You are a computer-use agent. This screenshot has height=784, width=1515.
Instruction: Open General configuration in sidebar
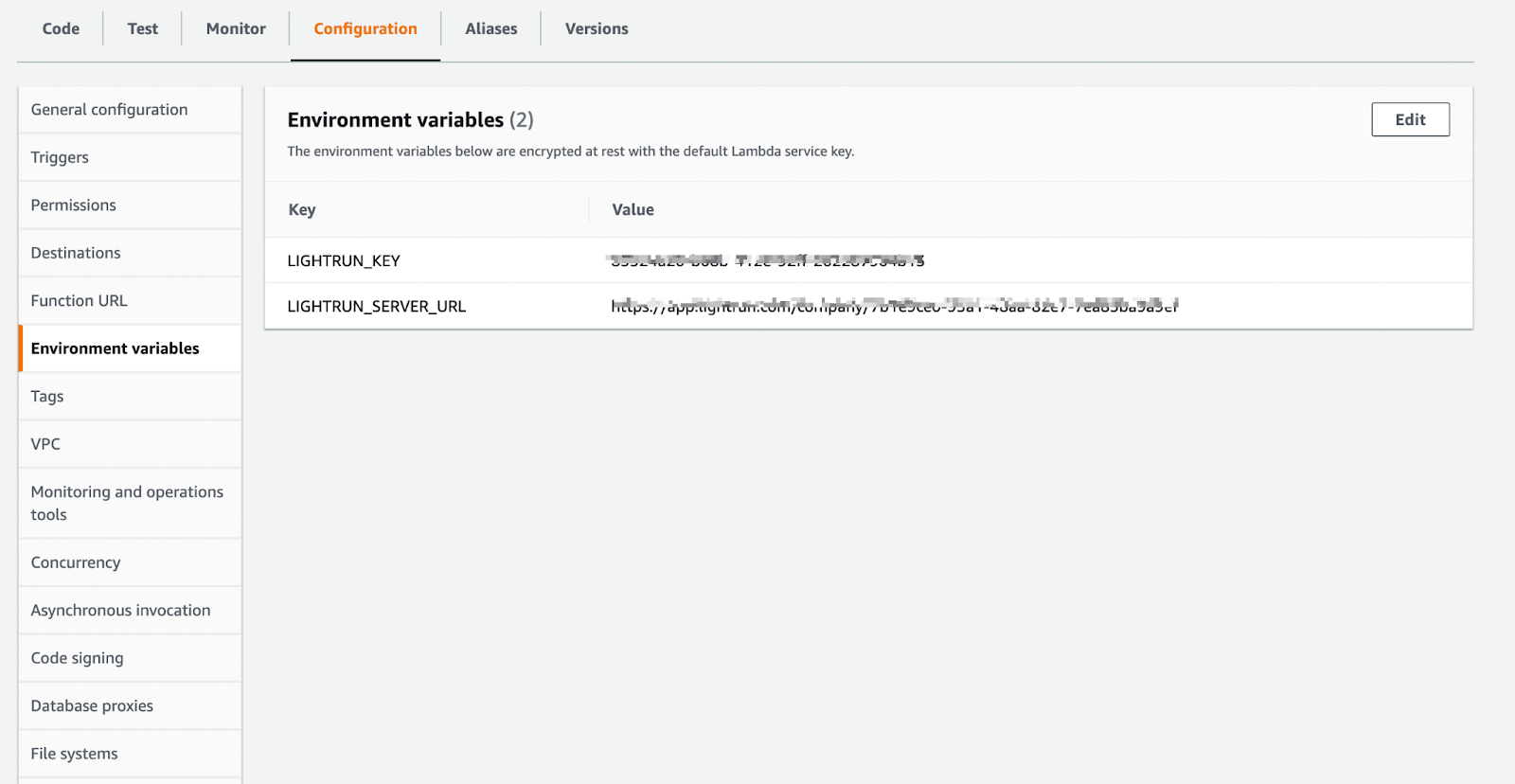tap(109, 110)
